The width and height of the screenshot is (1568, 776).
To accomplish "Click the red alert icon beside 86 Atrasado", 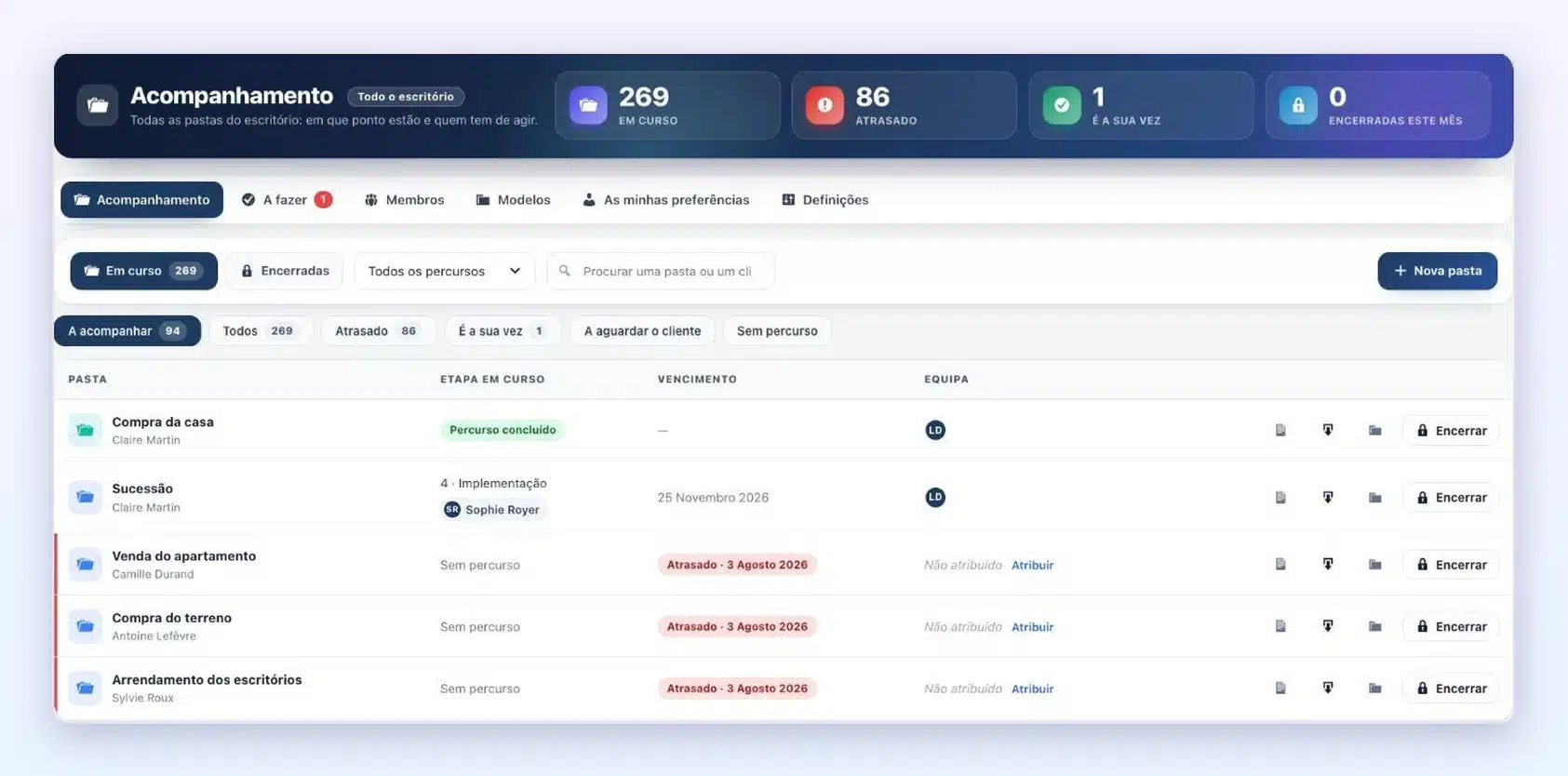I will point(824,105).
